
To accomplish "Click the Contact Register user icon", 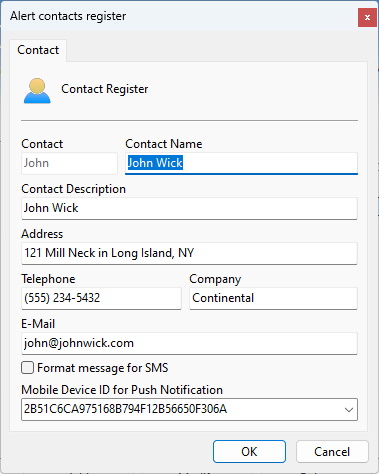I will click(37, 91).
